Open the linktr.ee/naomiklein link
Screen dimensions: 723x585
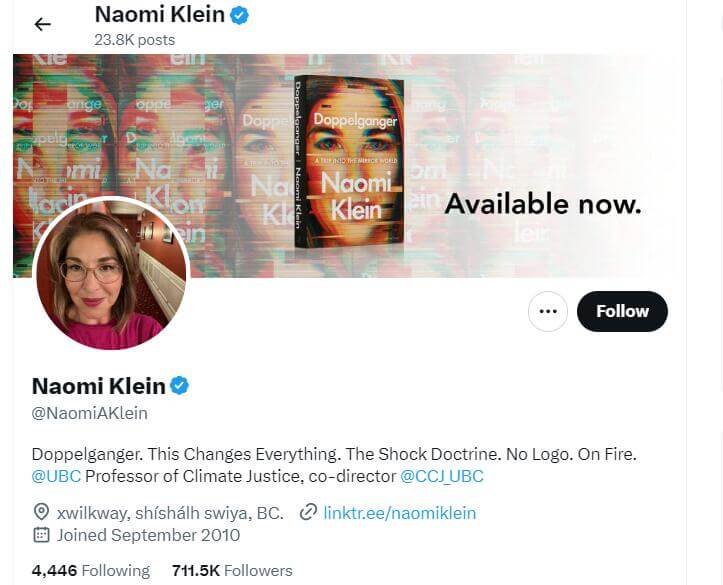399,513
